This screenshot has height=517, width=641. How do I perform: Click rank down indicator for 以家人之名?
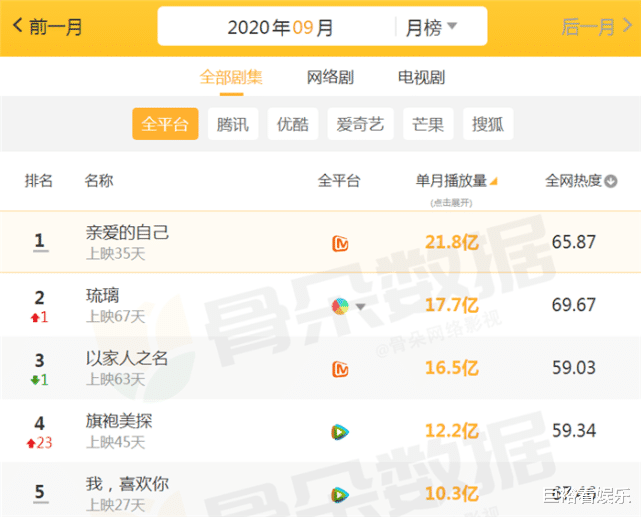[x=39, y=380]
